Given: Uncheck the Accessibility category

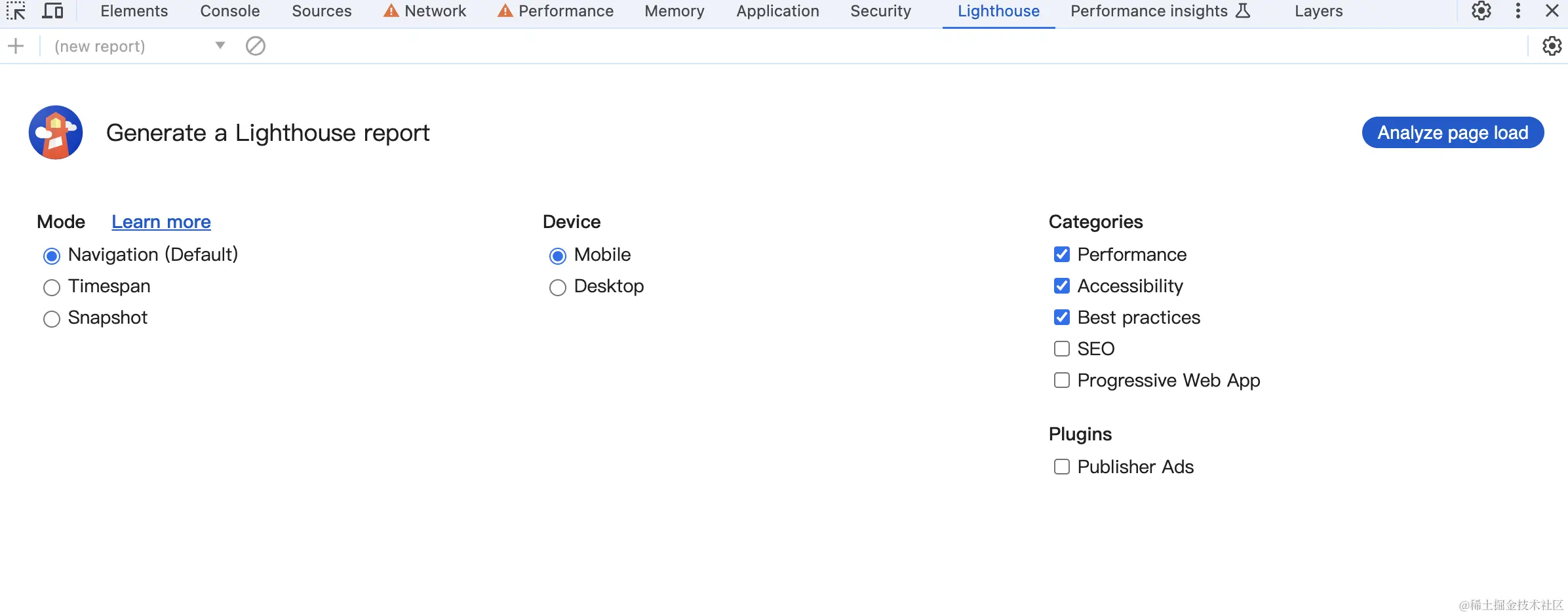Looking at the screenshot, I should click(1062, 286).
